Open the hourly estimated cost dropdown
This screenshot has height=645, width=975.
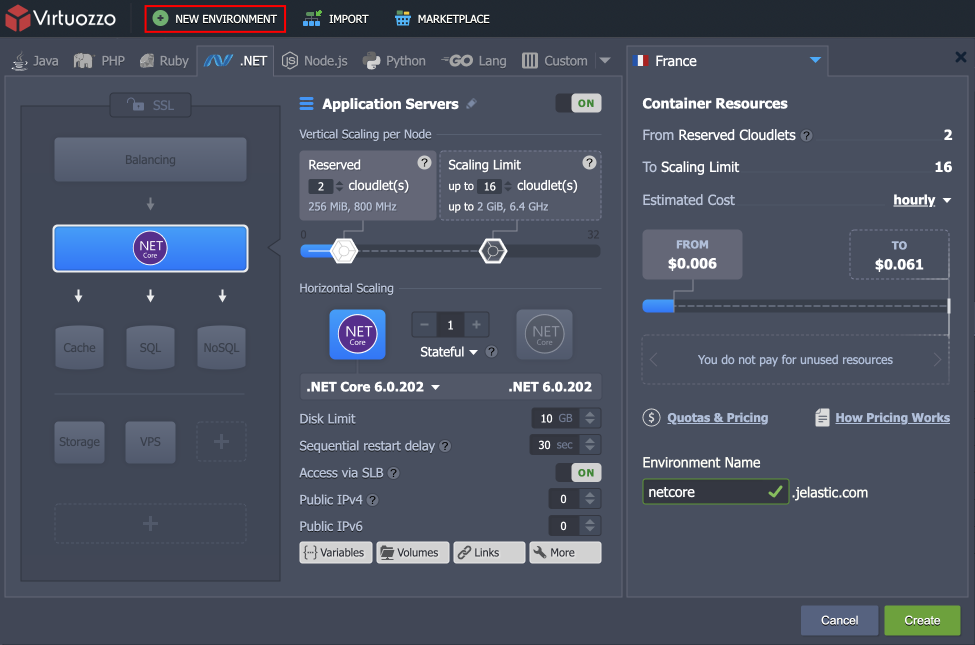921,200
